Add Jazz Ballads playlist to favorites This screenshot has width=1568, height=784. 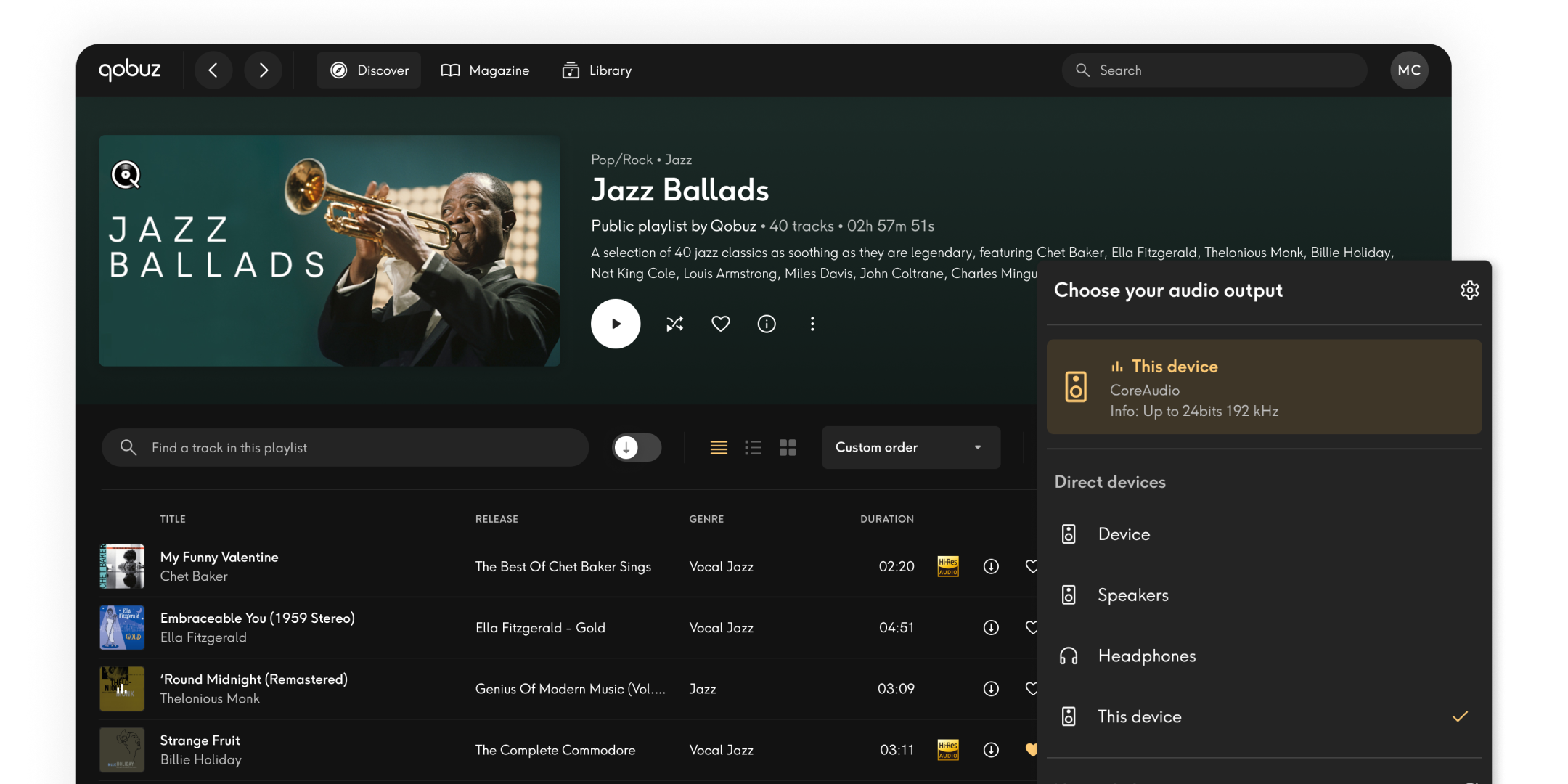pyautogui.click(x=720, y=324)
